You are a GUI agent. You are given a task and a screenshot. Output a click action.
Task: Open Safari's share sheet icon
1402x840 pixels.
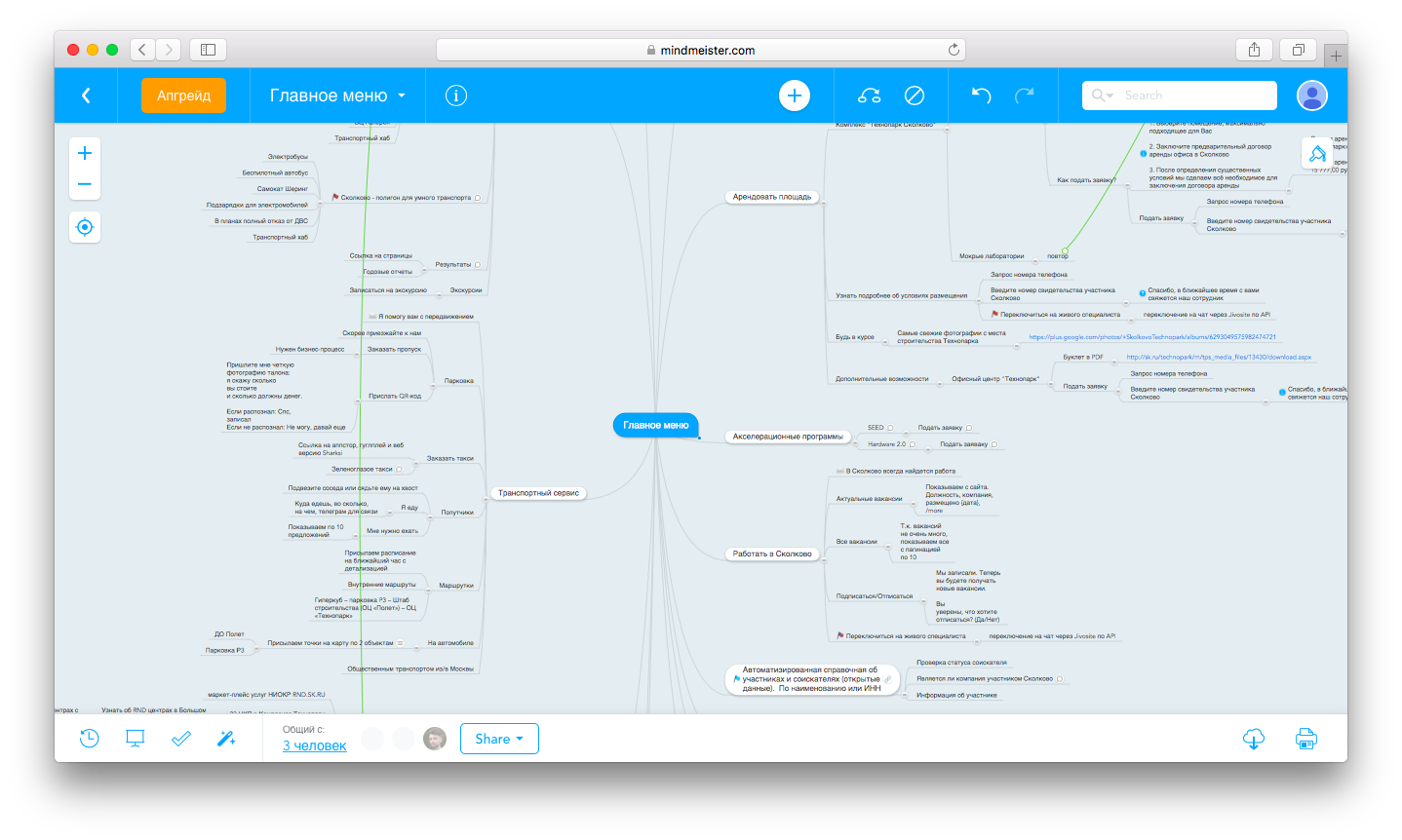click(x=1255, y=50)
